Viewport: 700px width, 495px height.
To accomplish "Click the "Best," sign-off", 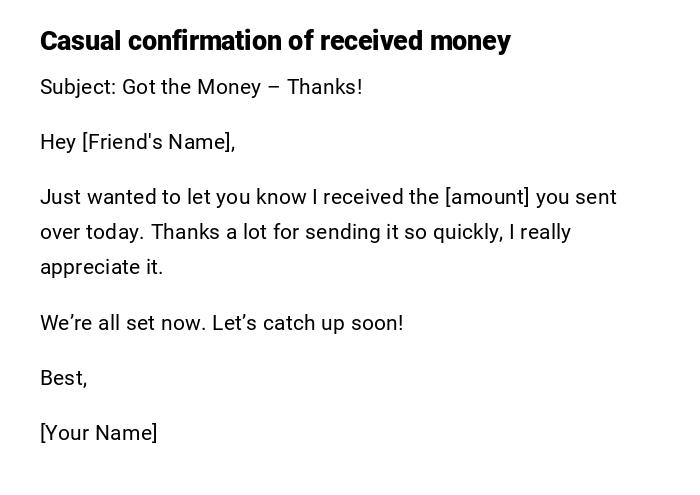I will pyautogui.click(x=63, y=378).
